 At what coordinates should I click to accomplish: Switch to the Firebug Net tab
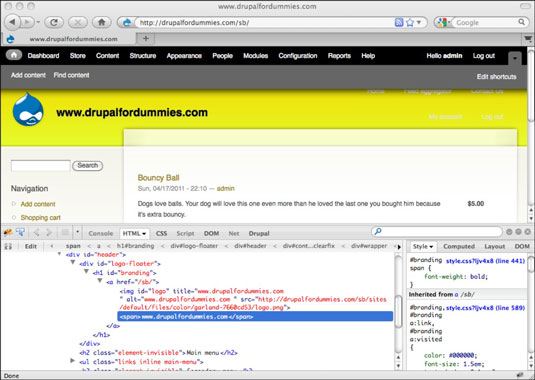(x=234, y=233)
